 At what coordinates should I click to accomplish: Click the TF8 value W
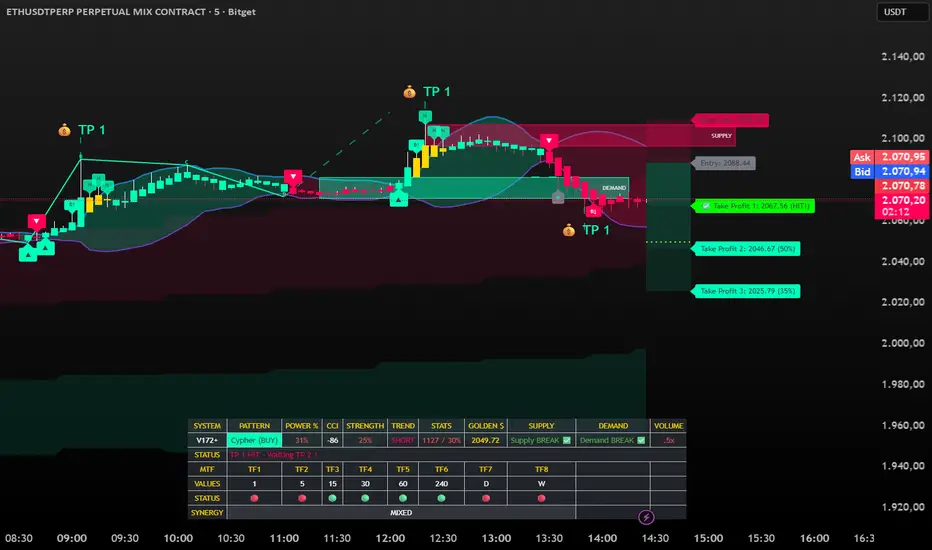[541, 484]
